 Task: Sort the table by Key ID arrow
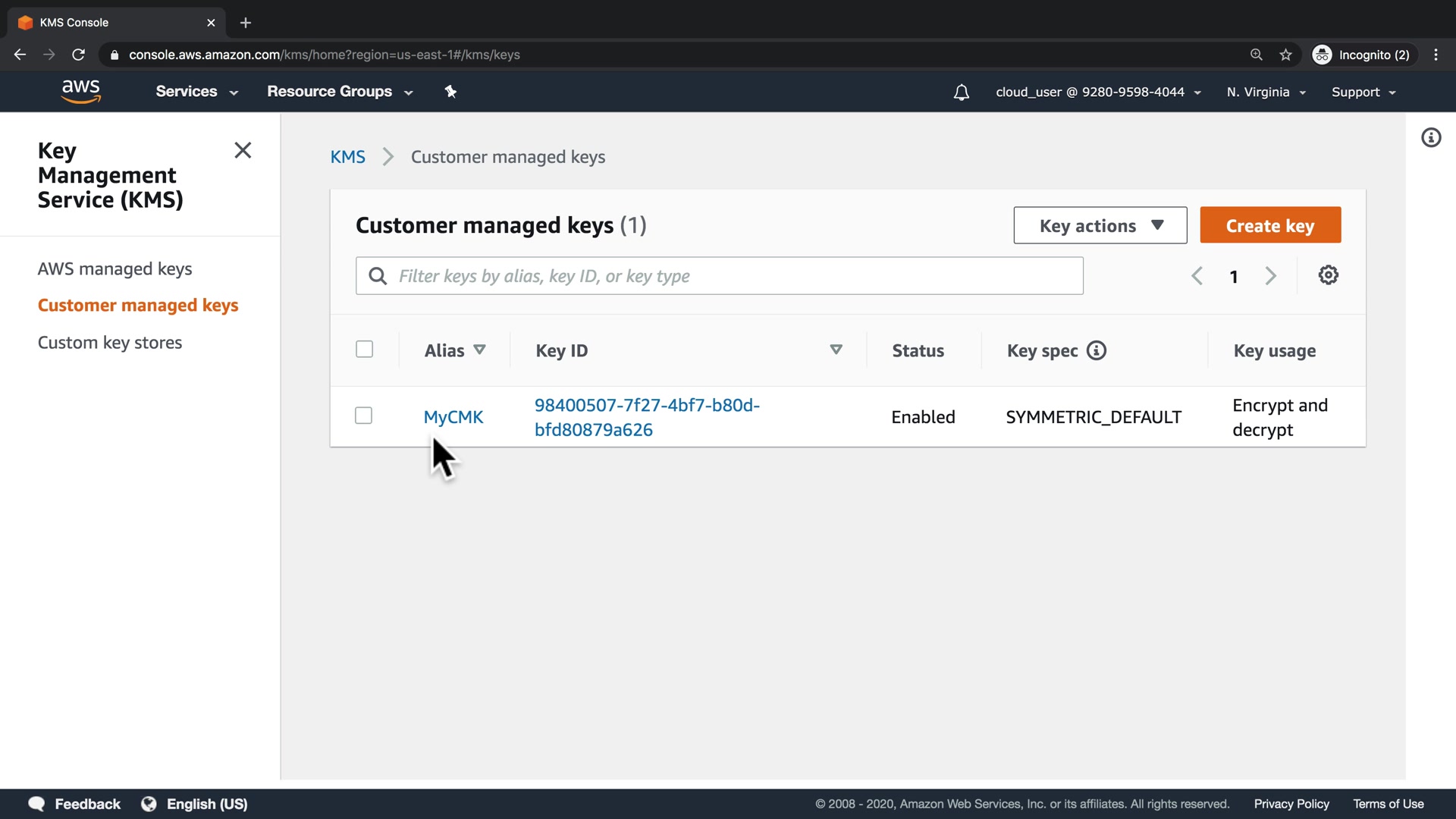(836, 350)
